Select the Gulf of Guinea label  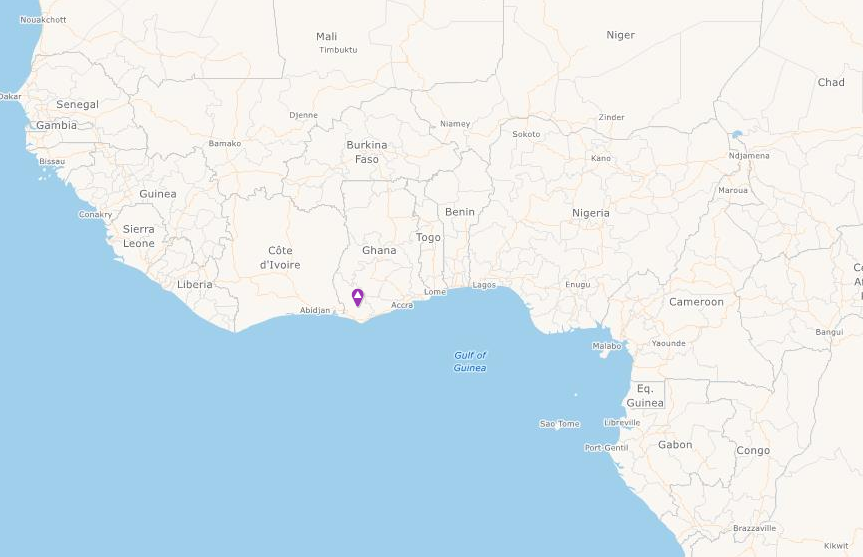pos(470,362)
